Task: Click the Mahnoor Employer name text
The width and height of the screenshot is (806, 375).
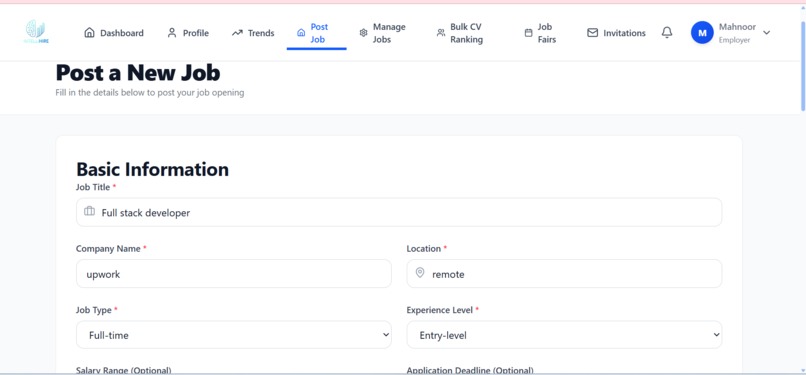Action: tap(737, 33)
